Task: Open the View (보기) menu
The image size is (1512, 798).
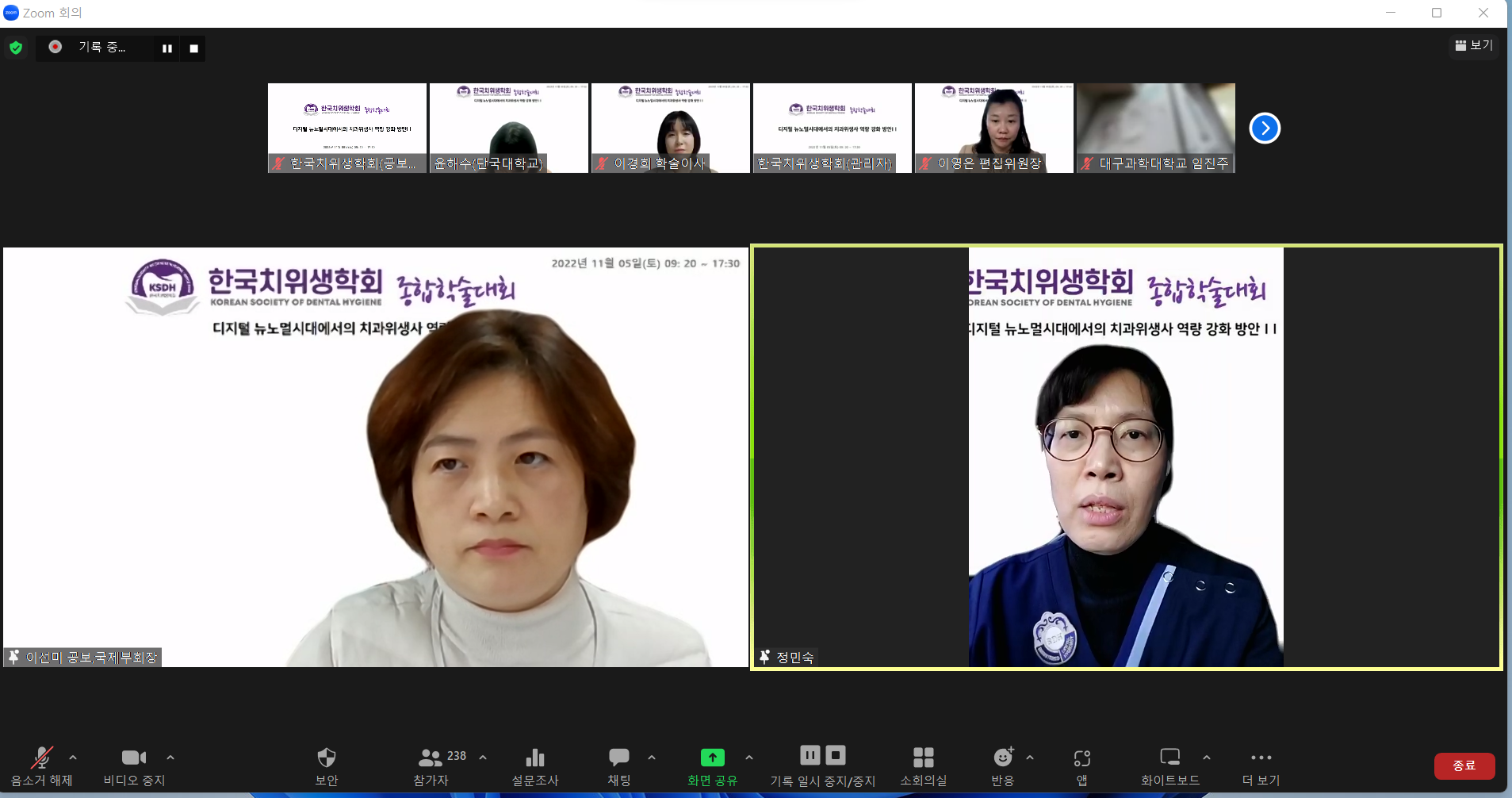Action: (1474, 46)
